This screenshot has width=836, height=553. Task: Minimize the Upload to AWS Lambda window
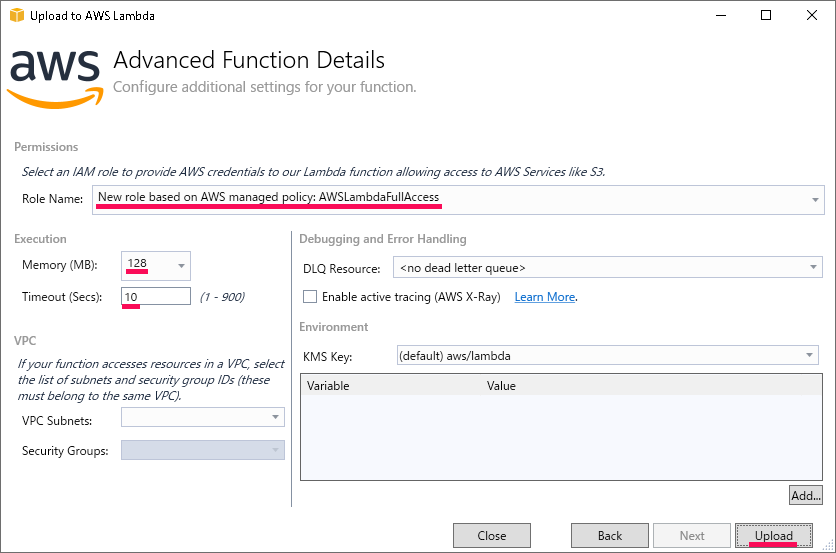pyautogui.click(x=721, y=15)
